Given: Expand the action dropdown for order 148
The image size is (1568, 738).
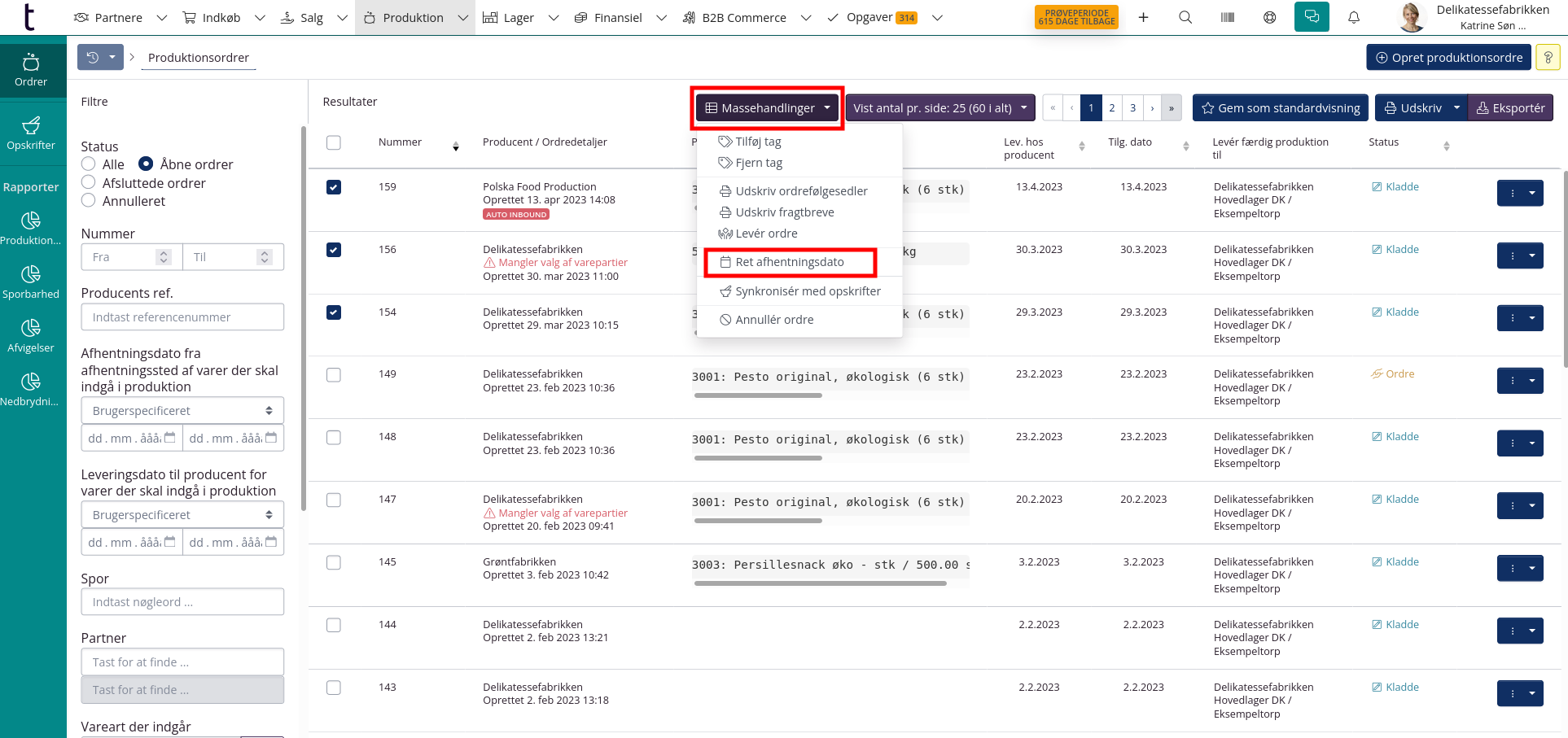Looking at the screenshot, I should point(1531,443).
